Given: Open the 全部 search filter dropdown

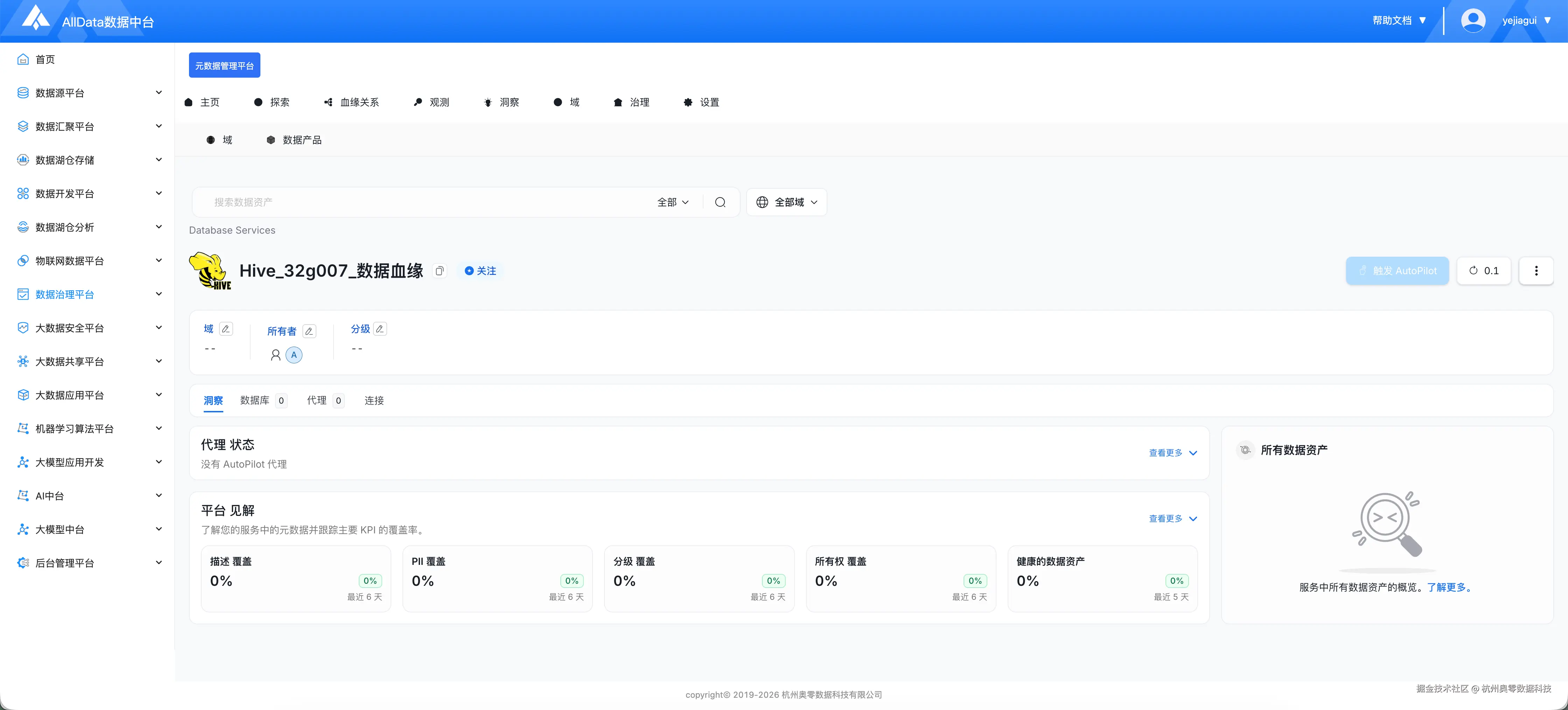Looking at the screenshot, I should click(x=673, y=203).
